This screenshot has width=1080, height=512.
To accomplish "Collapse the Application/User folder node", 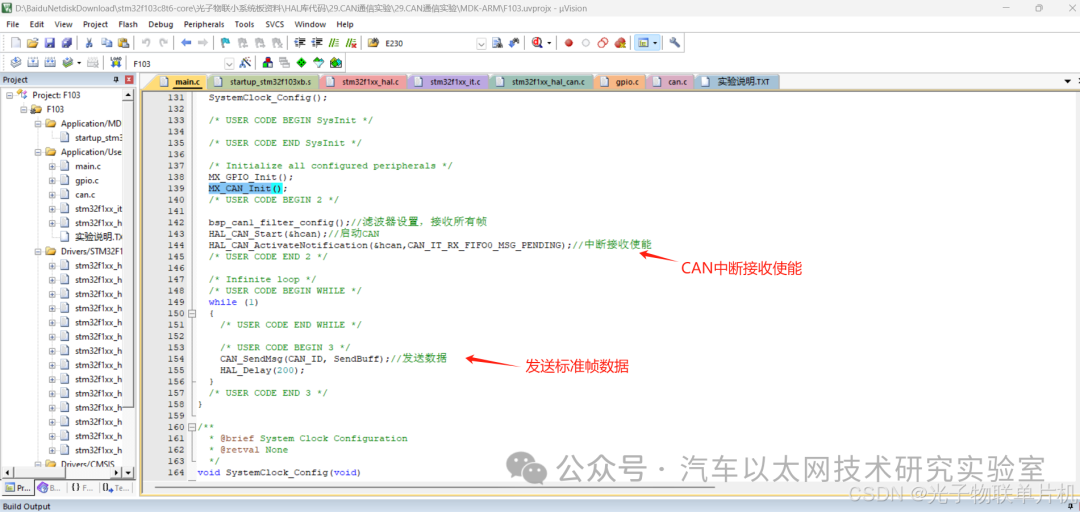I will point(38,152).
